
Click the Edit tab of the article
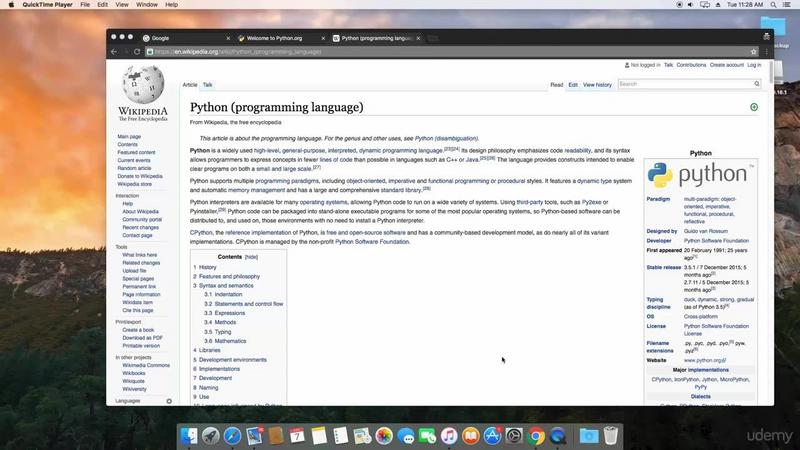click(573, 85)
